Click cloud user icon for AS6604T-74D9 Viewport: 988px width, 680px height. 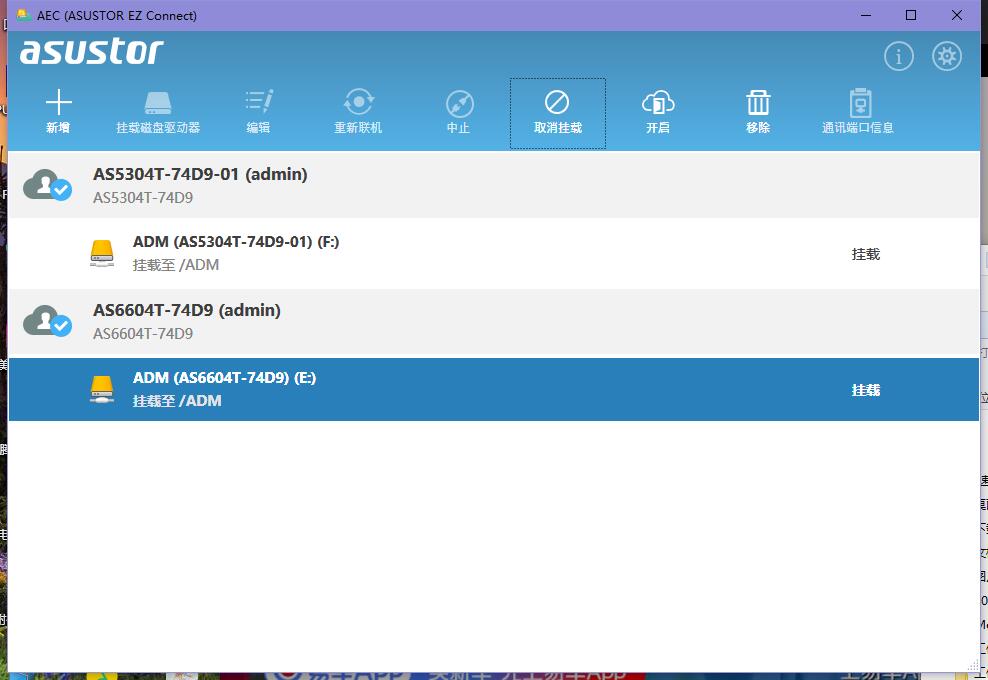(47, 321)
